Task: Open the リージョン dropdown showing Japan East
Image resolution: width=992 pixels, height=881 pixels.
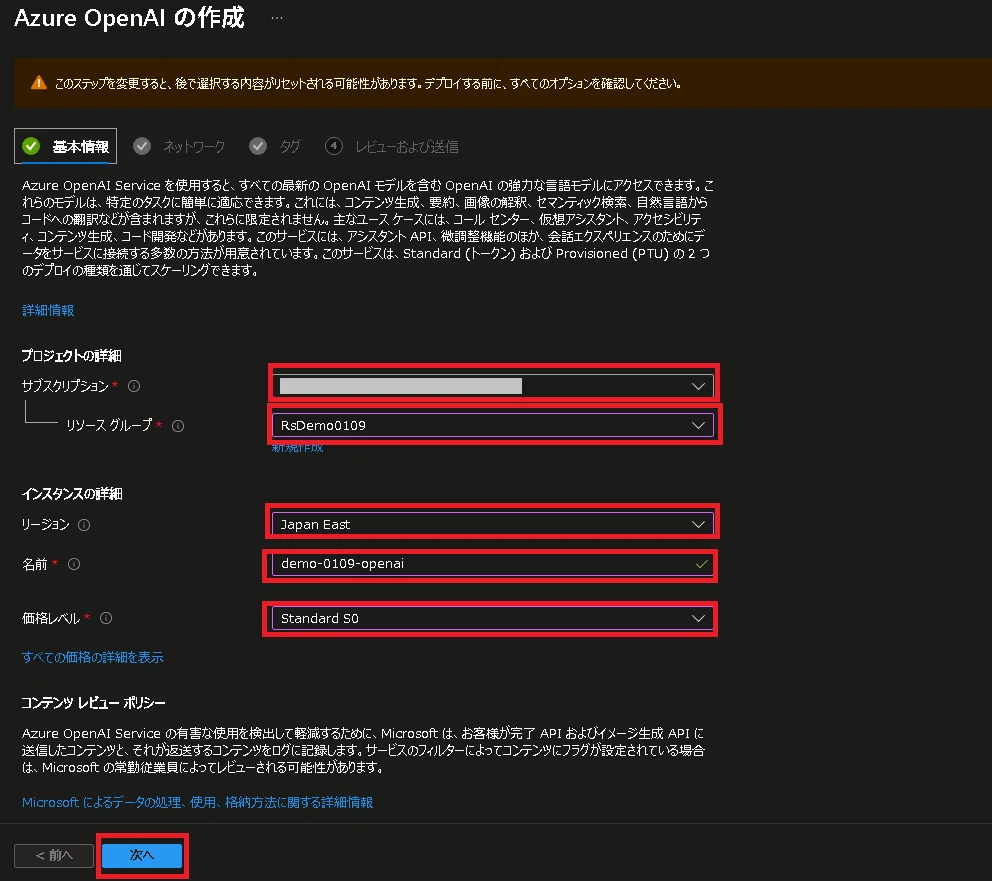Action: tap(493, 524)
